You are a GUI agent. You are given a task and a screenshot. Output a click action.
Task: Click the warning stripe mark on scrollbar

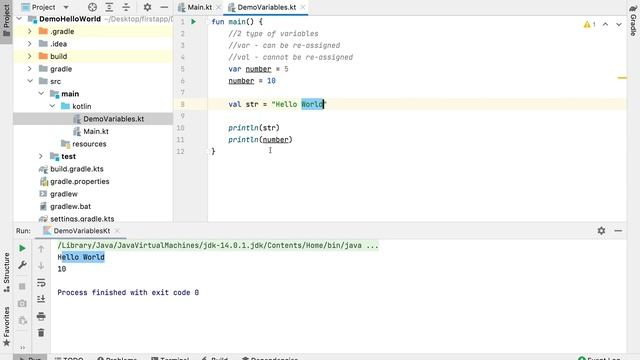click(x=622, y=78)
